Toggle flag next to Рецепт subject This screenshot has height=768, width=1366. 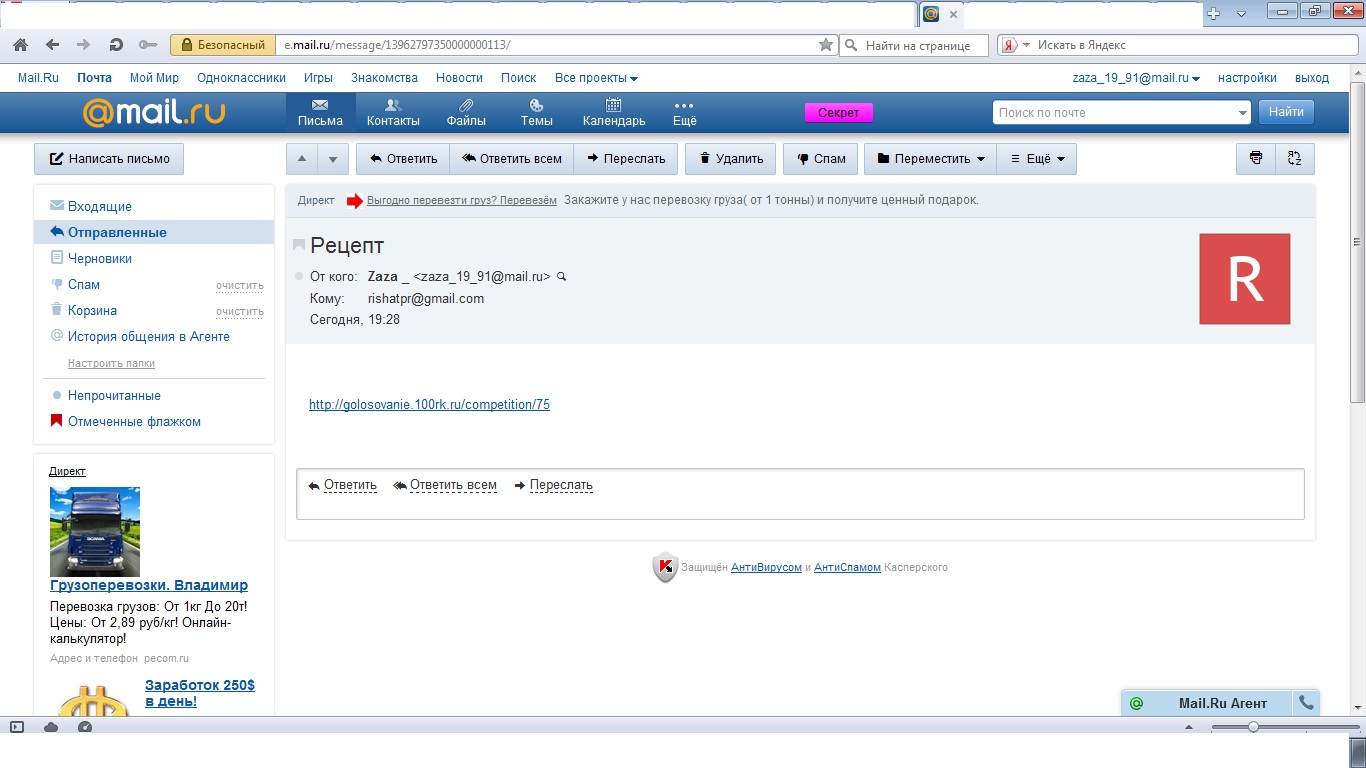click(x=299, y=245)
